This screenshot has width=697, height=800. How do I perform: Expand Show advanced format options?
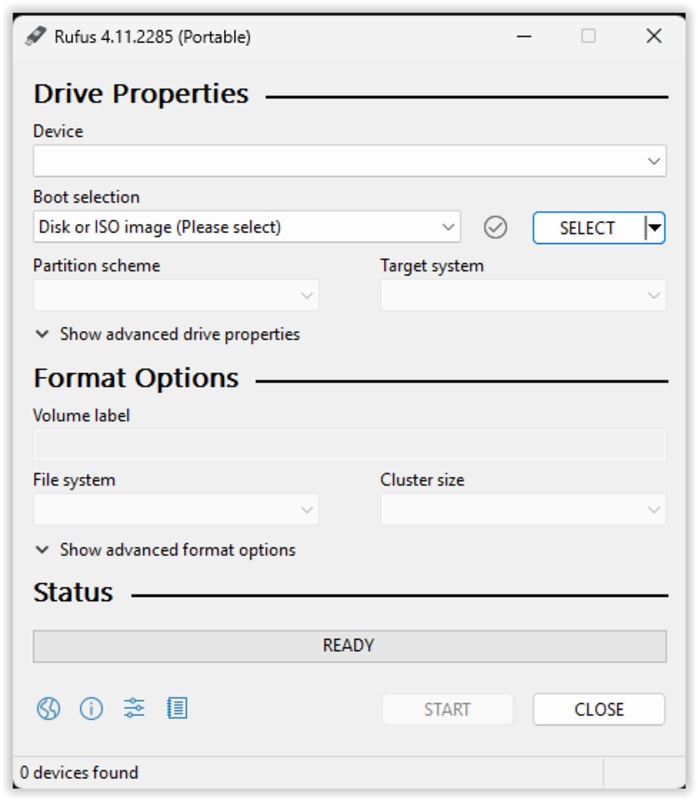tap(165, 550)
